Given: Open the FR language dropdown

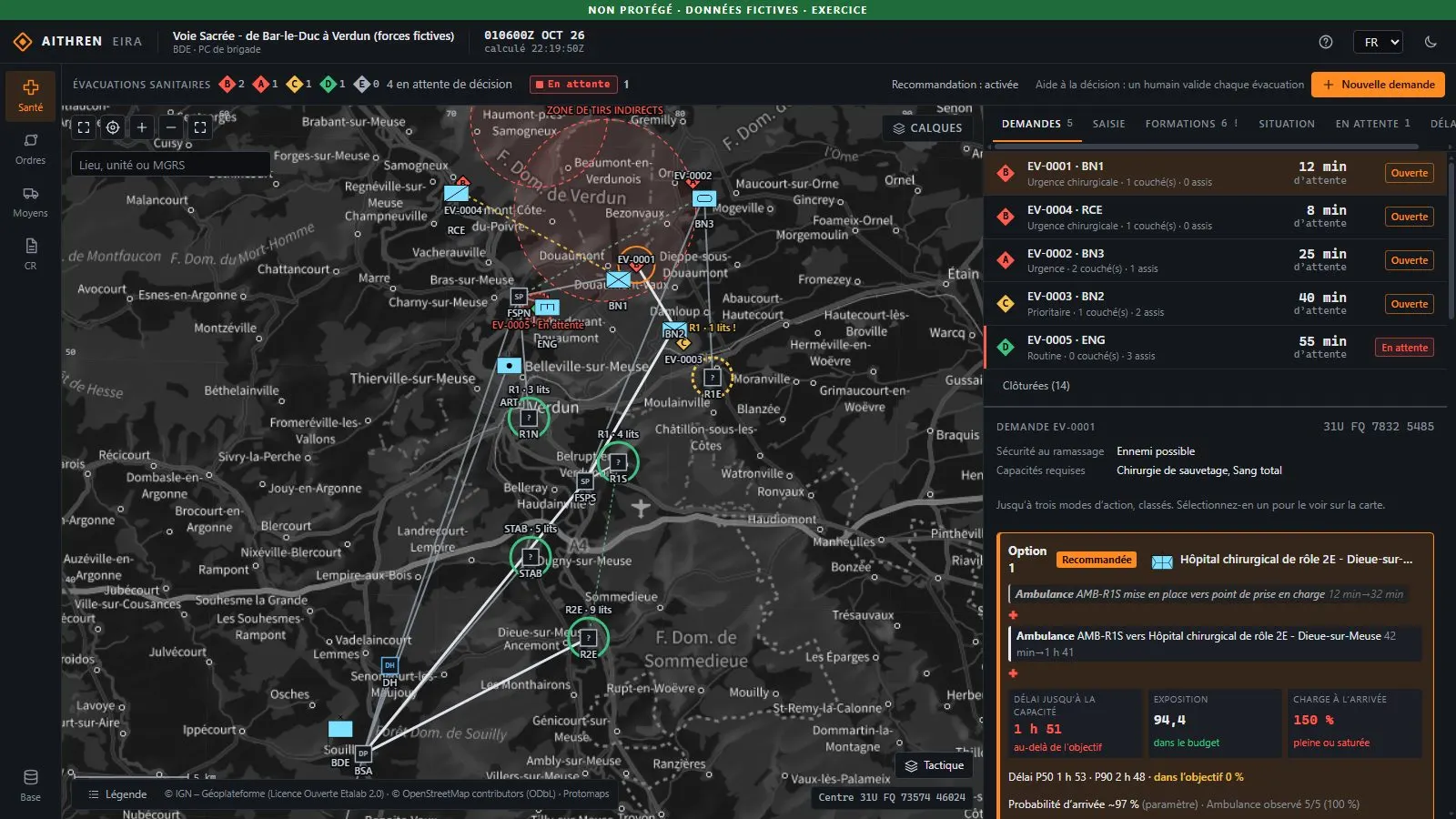Looking at the screenshot, I should coord(1378,42).
